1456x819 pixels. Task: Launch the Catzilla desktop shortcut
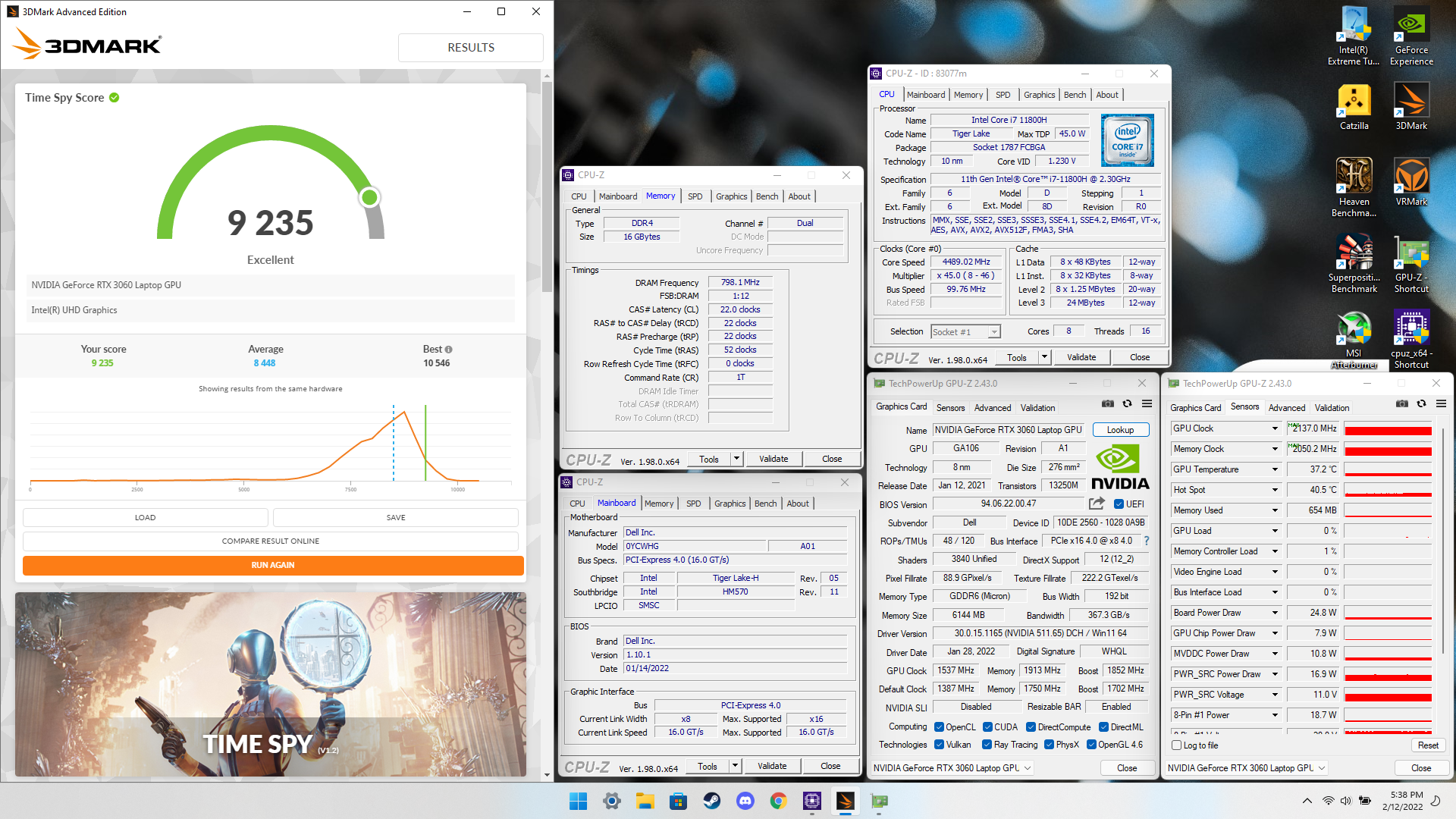[x=1354, y=107]
